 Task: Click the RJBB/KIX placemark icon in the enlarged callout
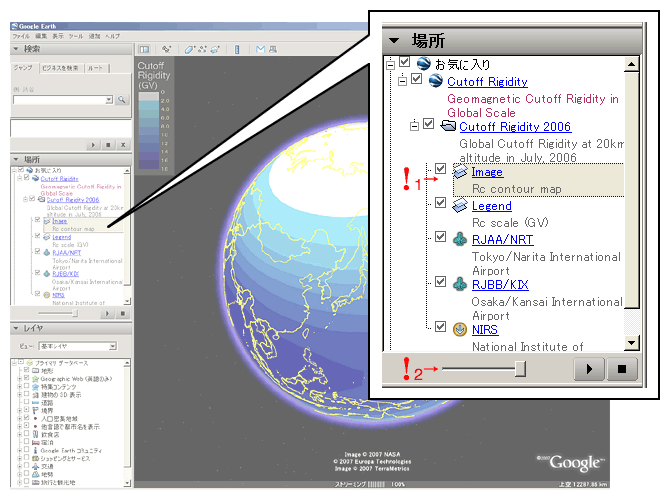460,284
